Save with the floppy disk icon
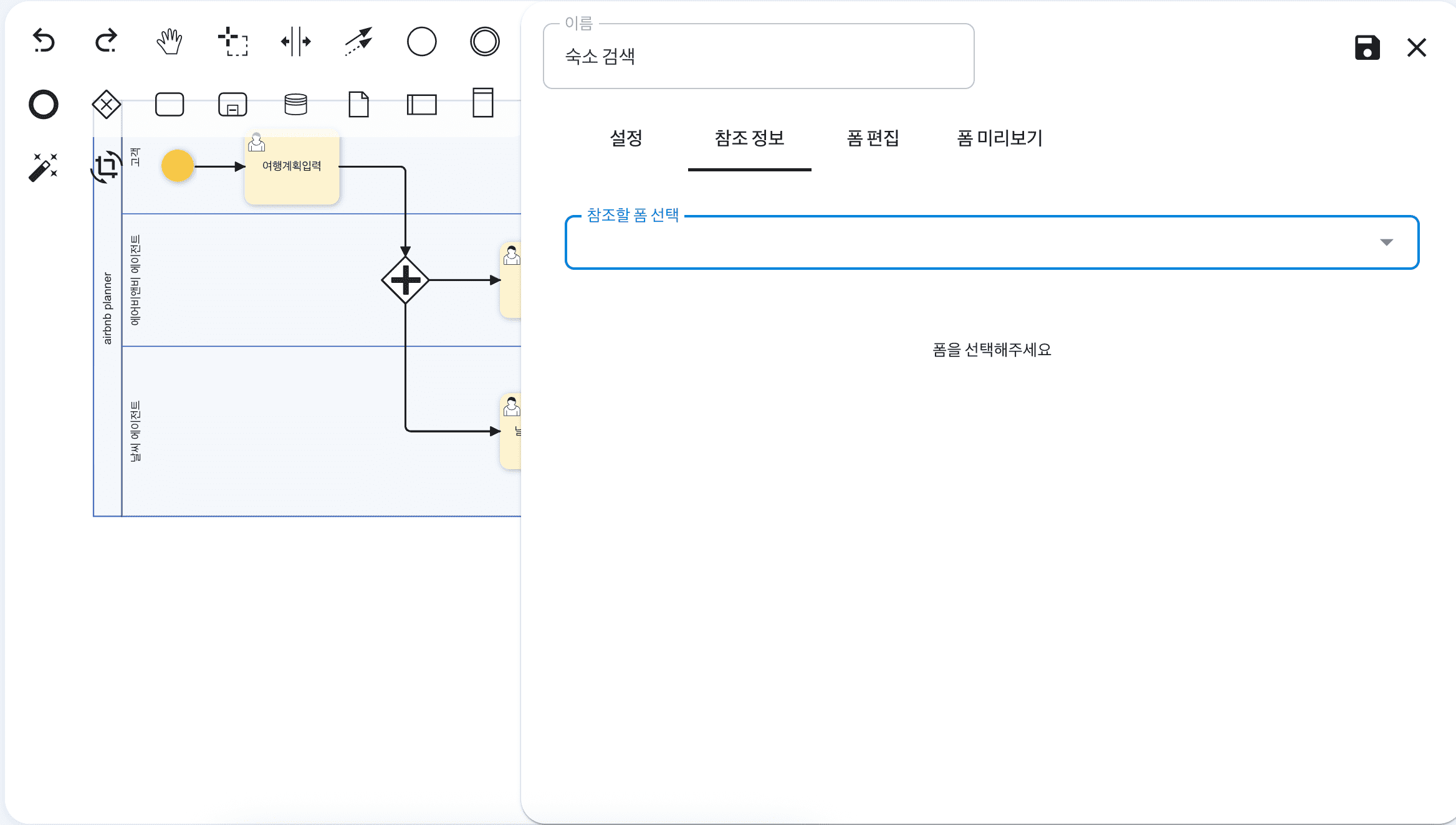This screenshot has width=1456, height=825. [x=1367, y=47]
